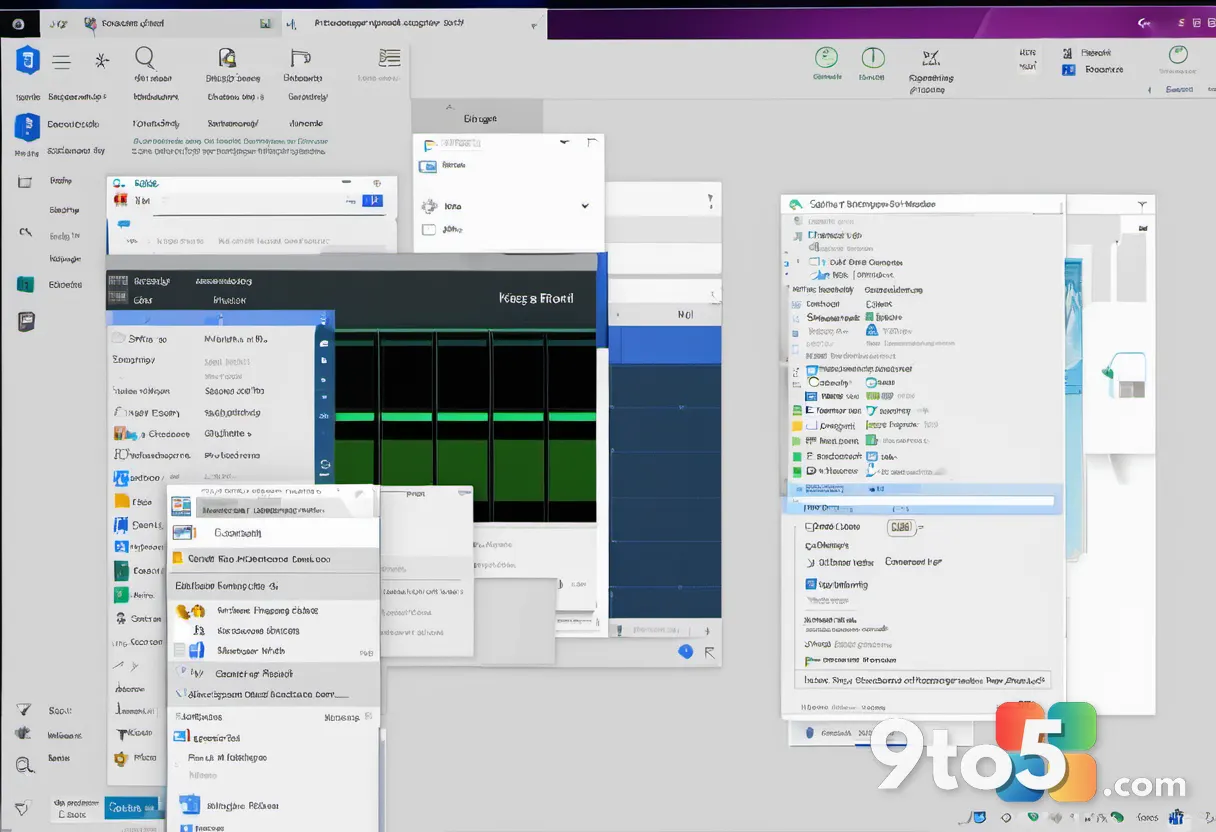Screen dimensions: 1216x832
Task: Click the green bar in the dark timeline grid
Action: pyautogui.click(x=465, y=417)
